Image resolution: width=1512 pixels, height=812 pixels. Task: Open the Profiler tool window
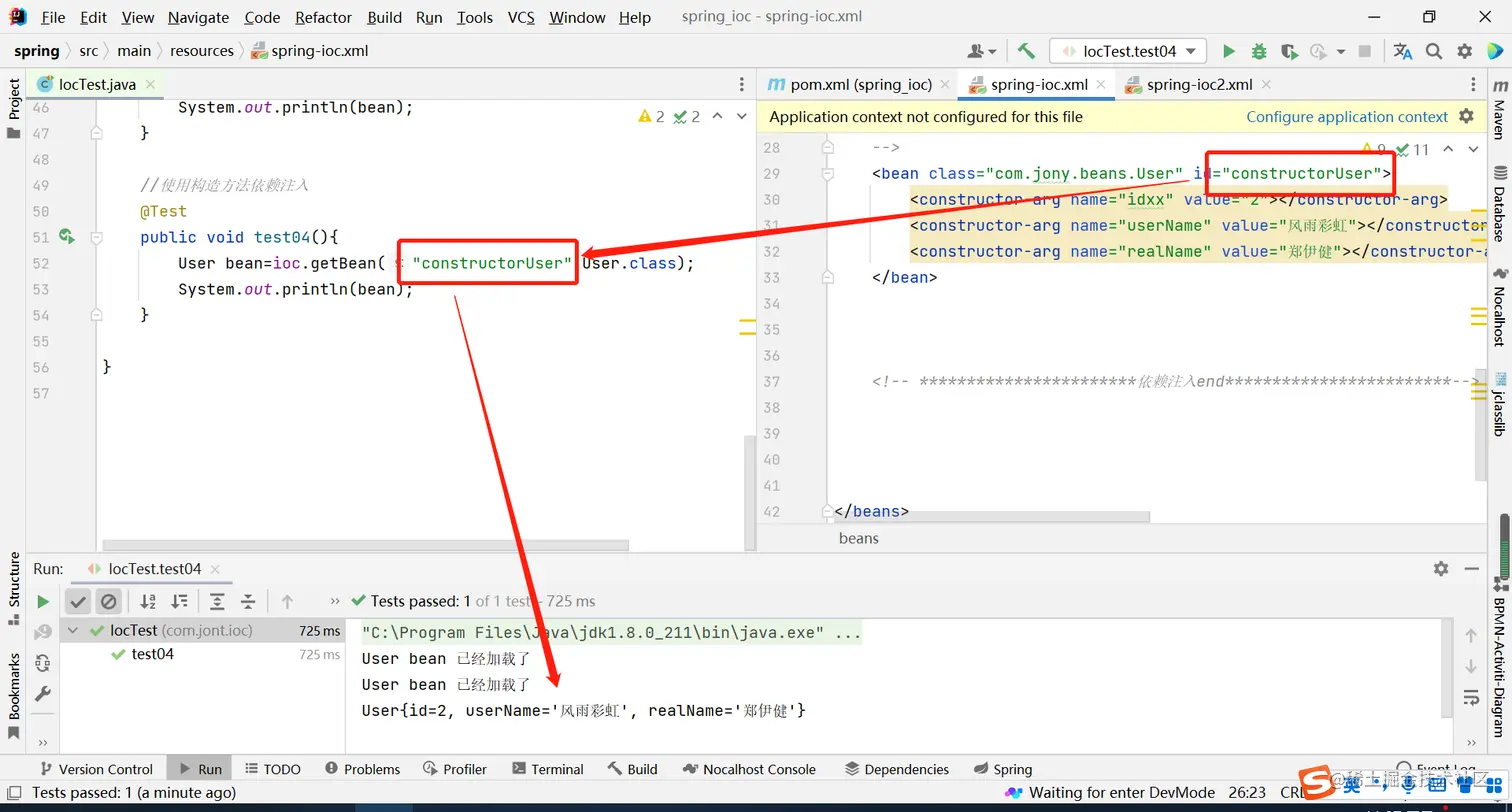(454, 769)
